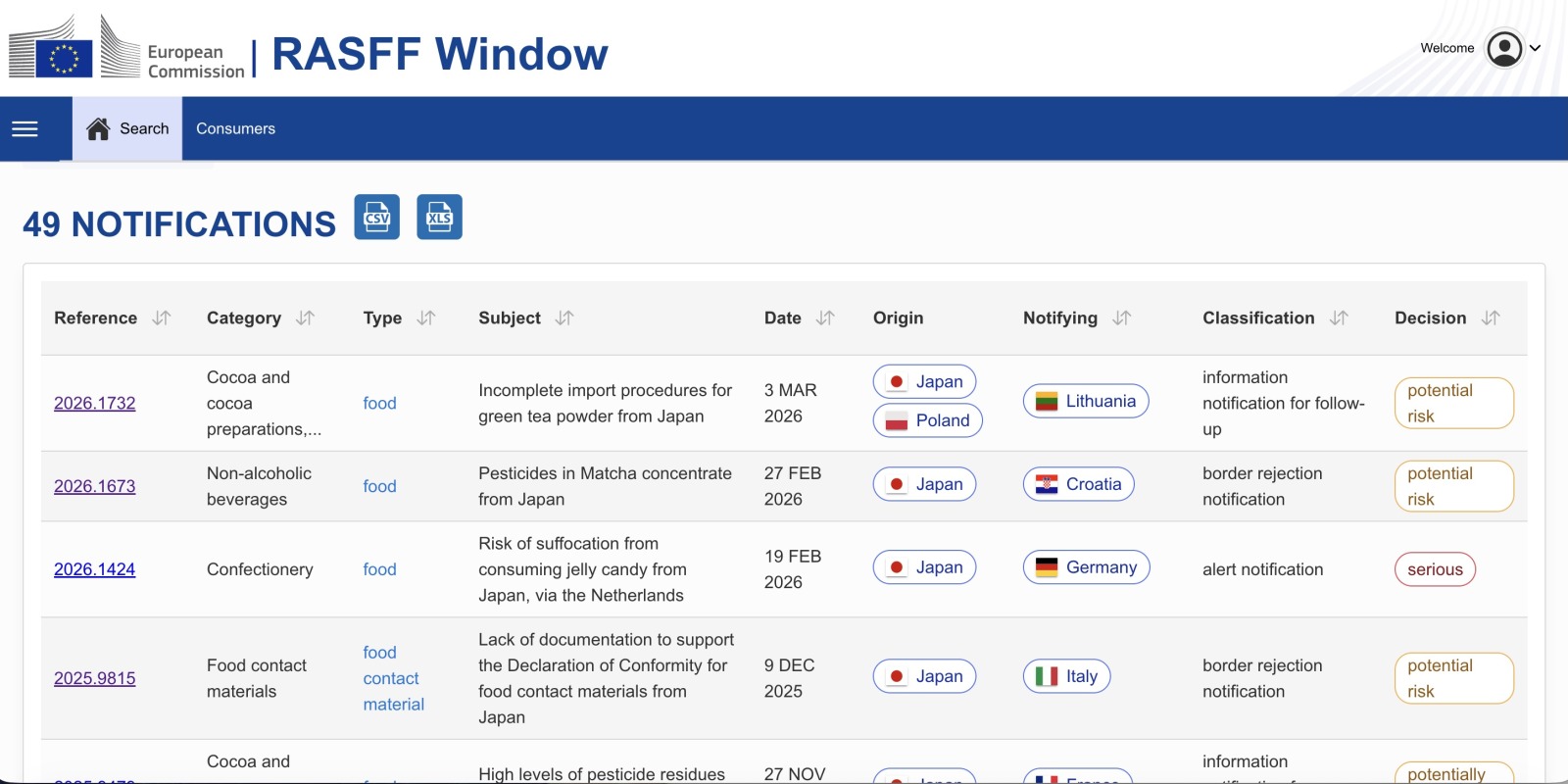
Task: Open notification 2026.1732 details
Action: [x=94, y=403]
